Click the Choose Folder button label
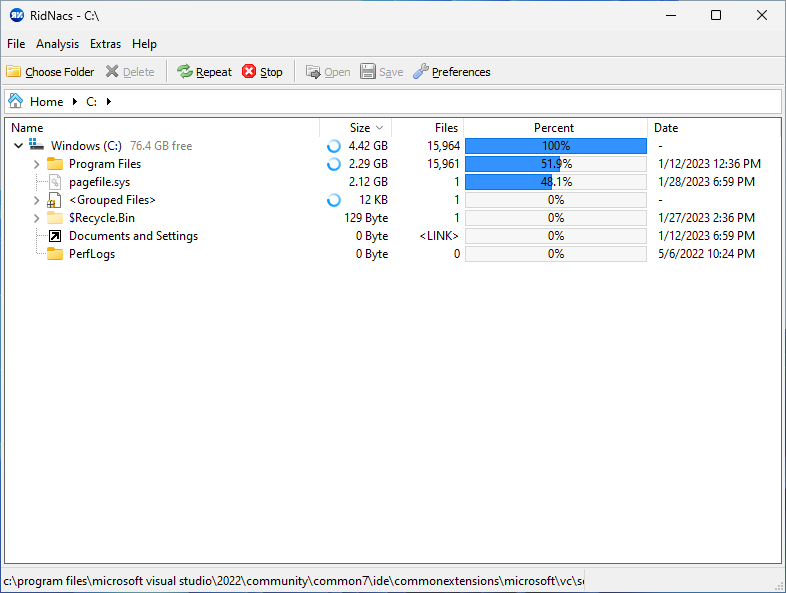Viewport: 786px width, 593px height. pos(60,72)
